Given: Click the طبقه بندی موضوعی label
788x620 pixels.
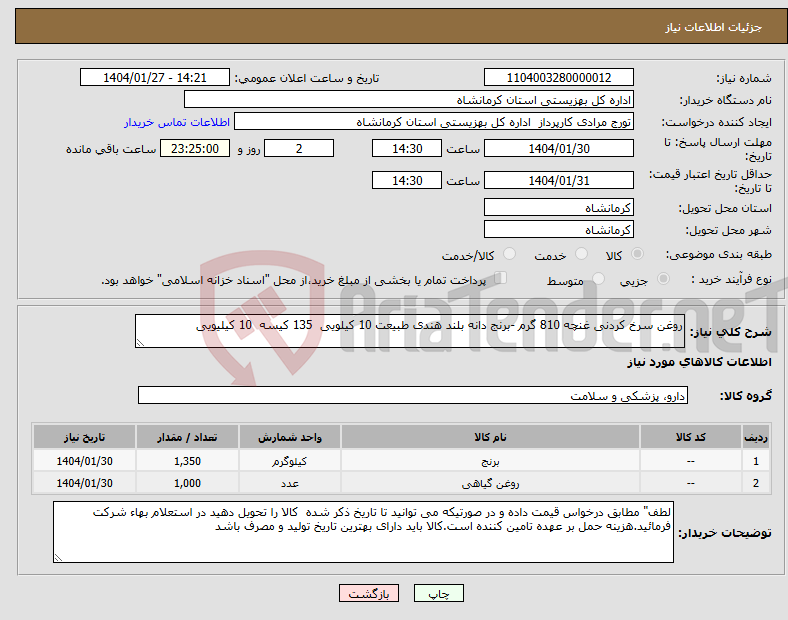Looking at the screenshot, I should click(719, 255).
